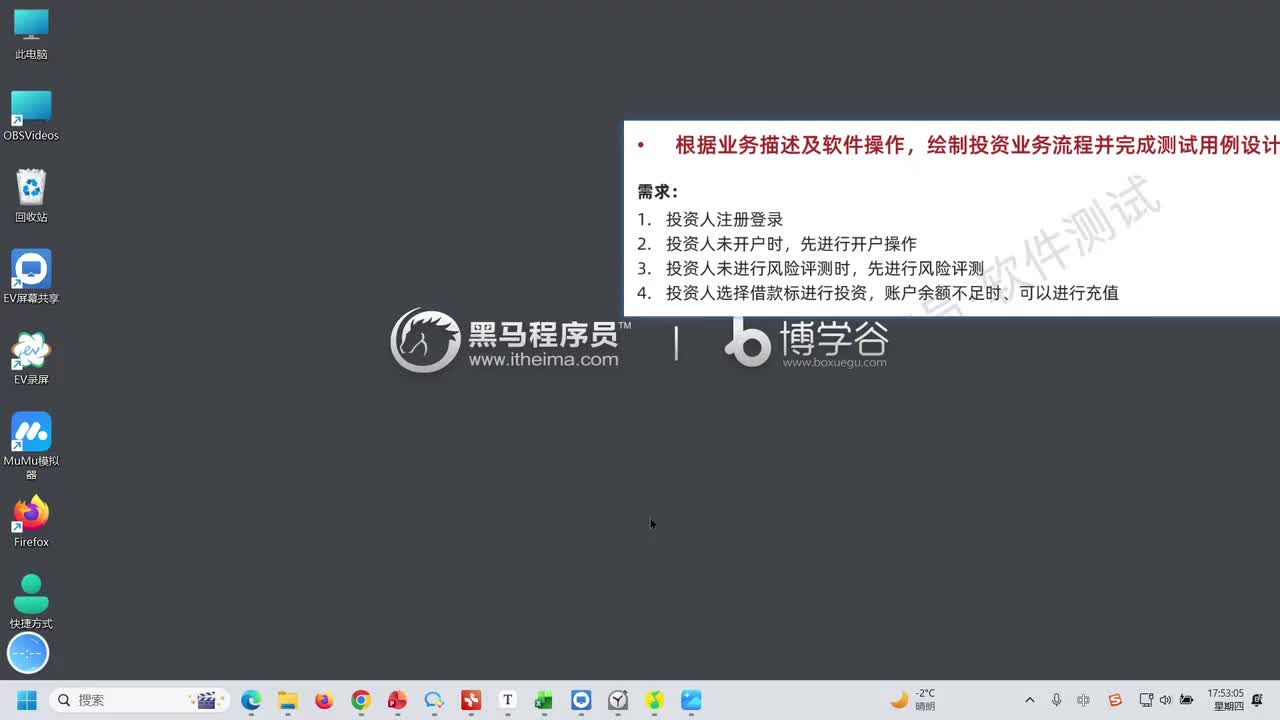Open the 快捷方式 green person shortcut
Screen dimensions: 1280x720
click(31, 603)
